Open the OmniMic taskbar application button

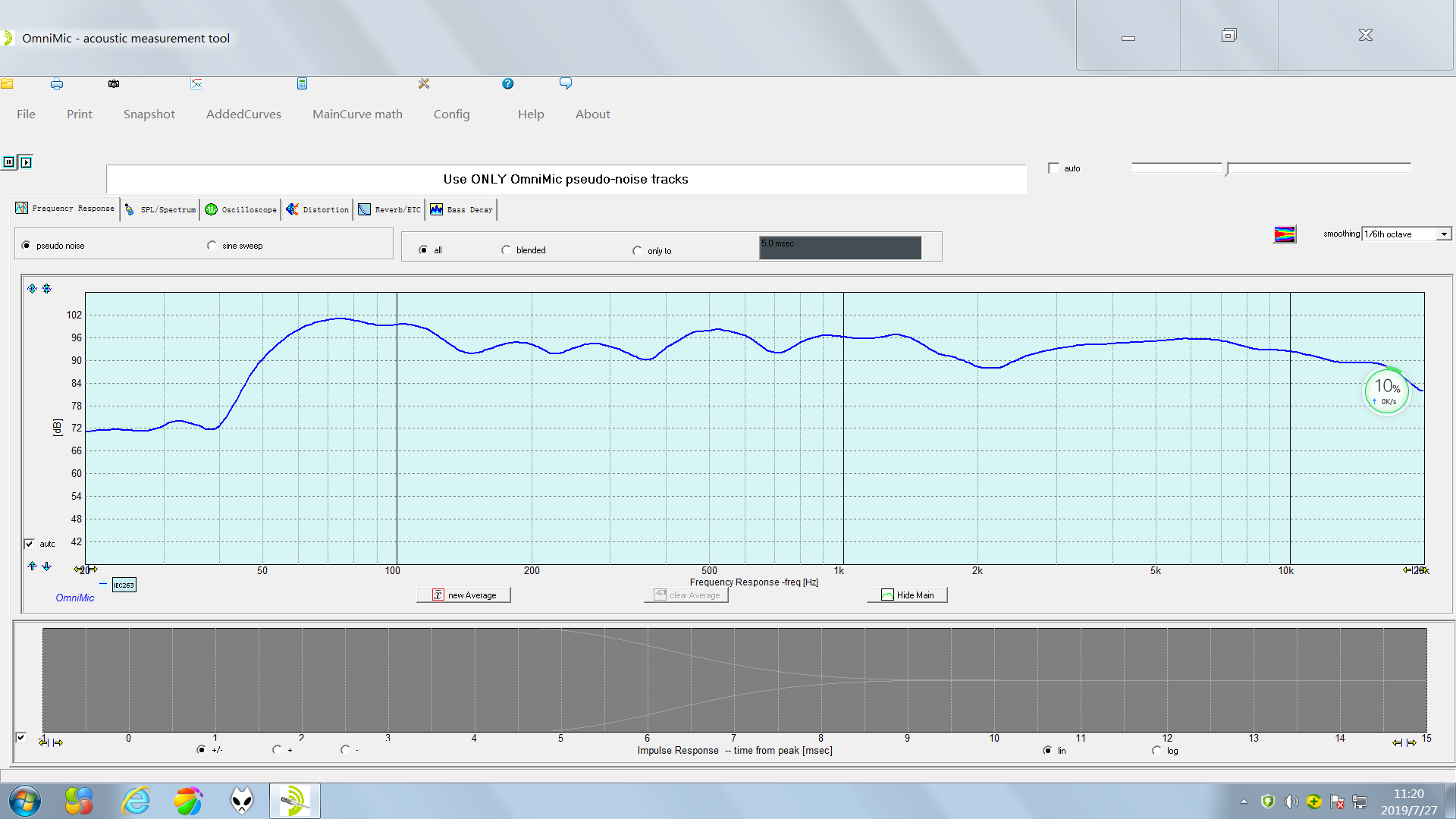point(295,801)
